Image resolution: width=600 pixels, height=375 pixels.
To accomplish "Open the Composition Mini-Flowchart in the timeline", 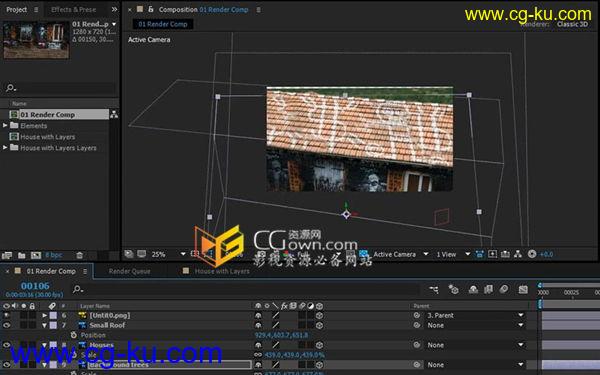I will tap(434, 290).
